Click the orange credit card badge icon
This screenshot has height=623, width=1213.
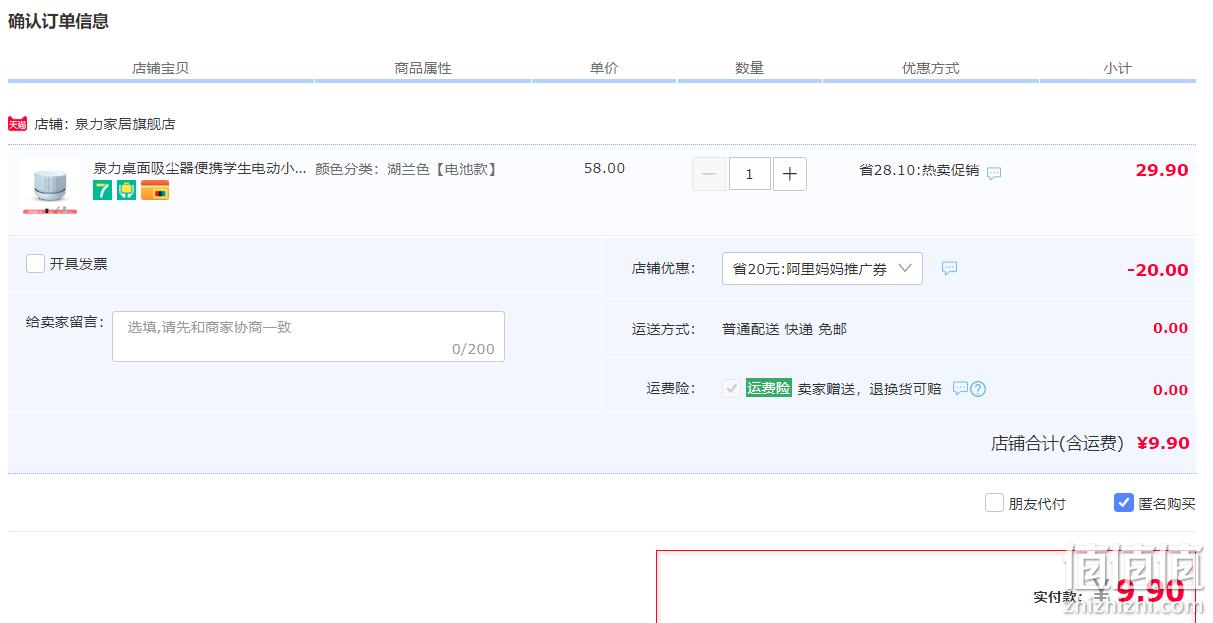[155, 190]
